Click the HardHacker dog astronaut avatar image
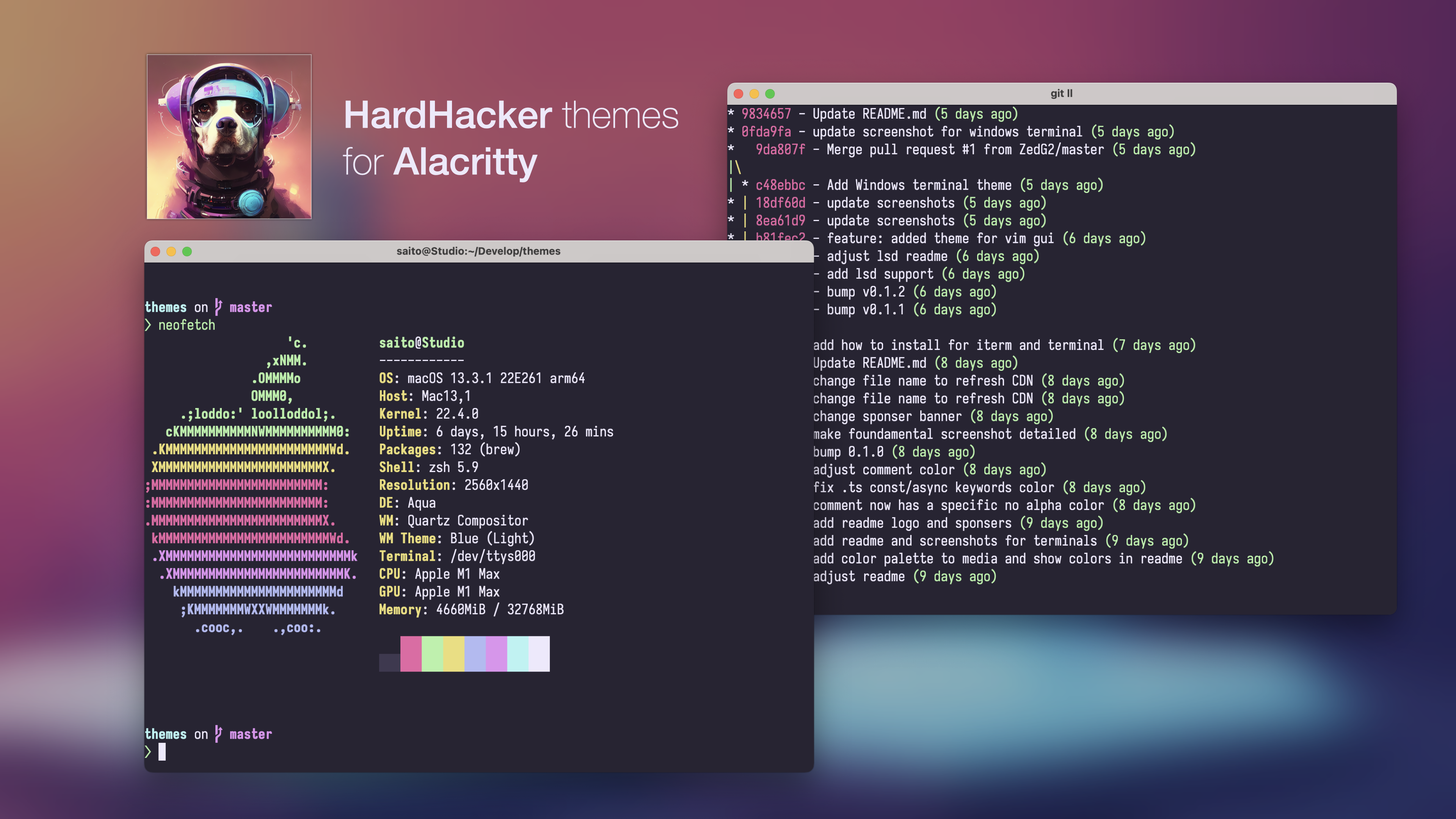This screenshot has height=819, width=1456. pos(229,136)
